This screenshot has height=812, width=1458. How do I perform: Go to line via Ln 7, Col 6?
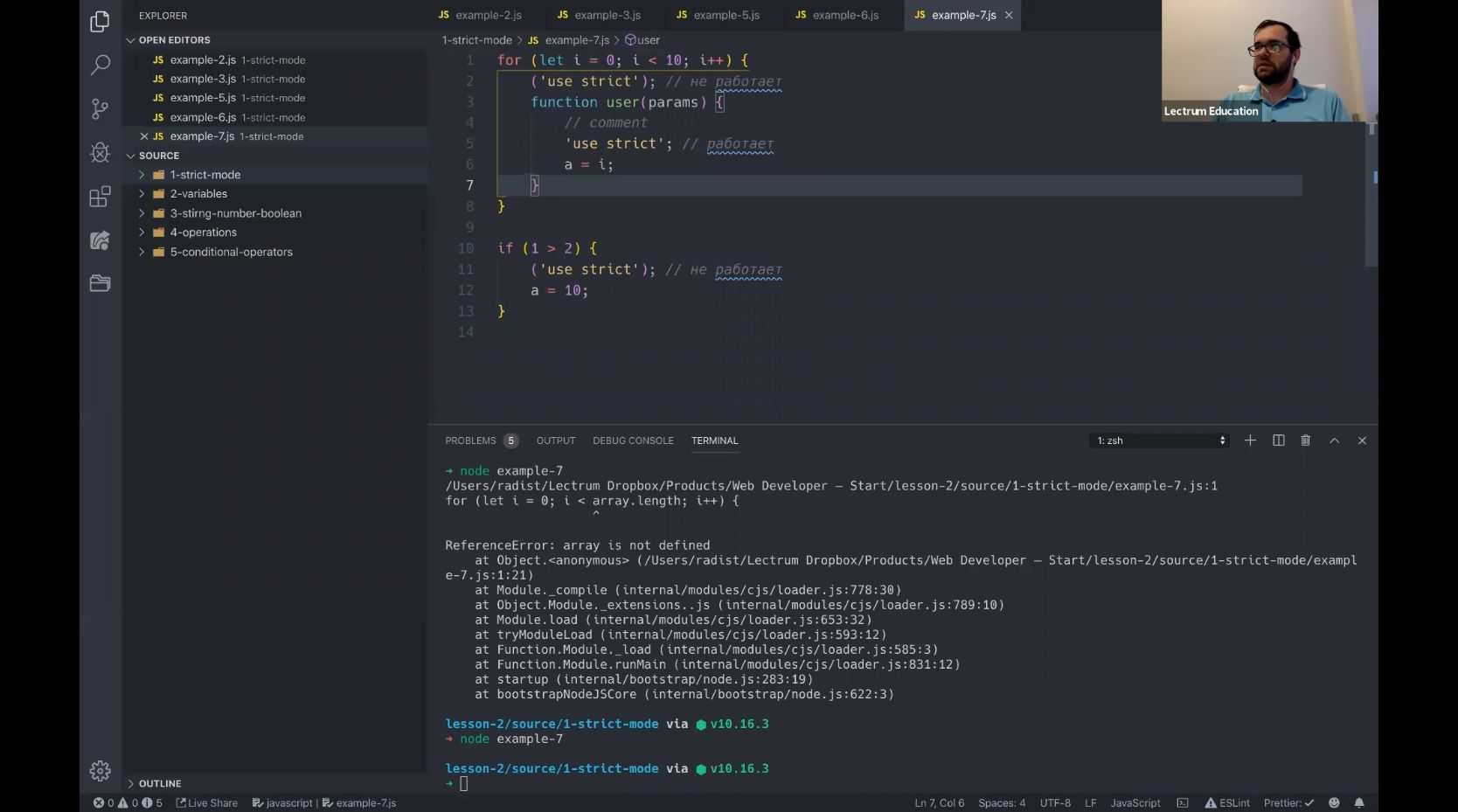coord(940,802)
